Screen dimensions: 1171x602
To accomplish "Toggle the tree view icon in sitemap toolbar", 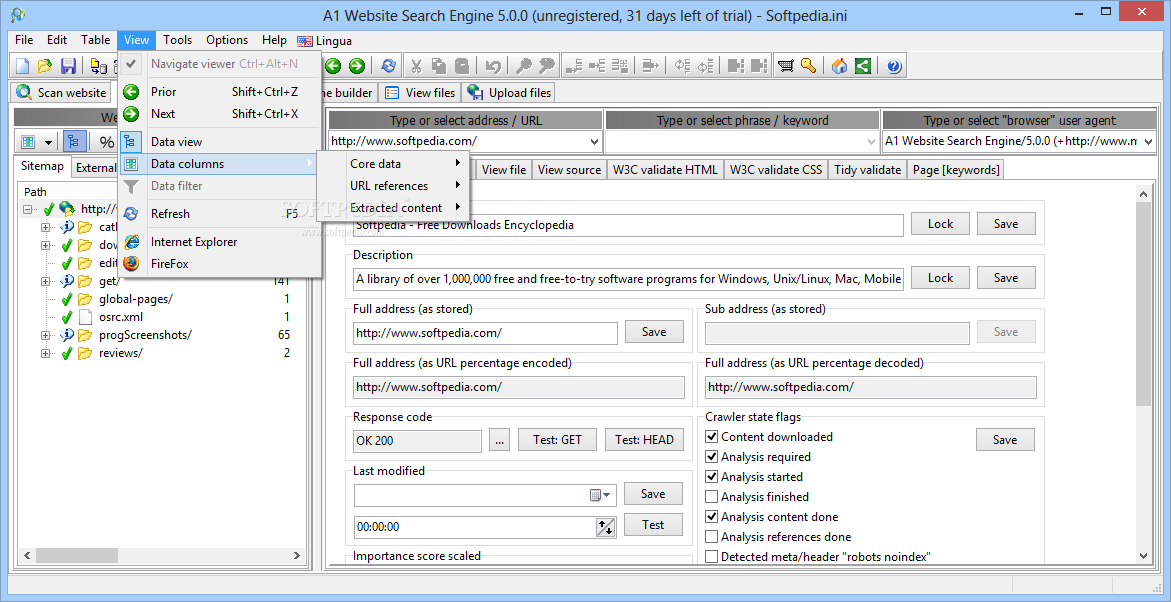I will (x=74, y=142).
